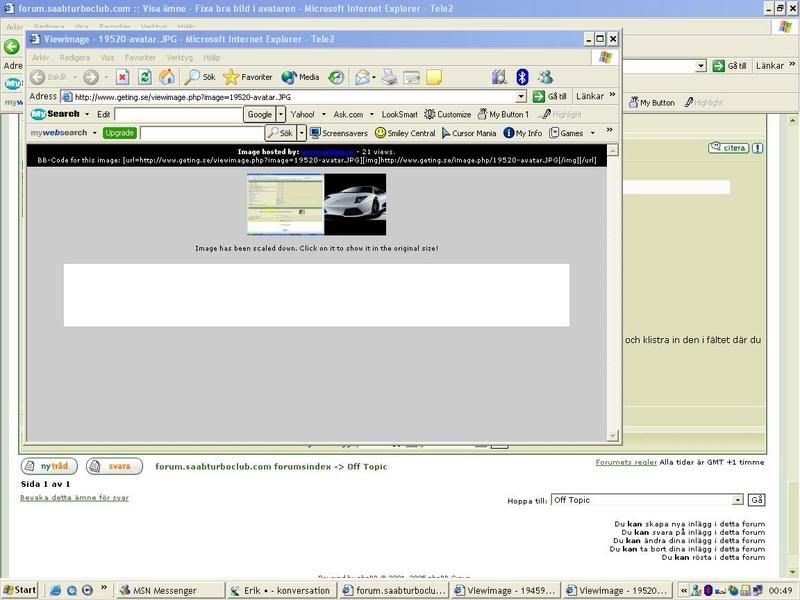
Task: Click the Bluetooth icon in toolbar
Action: click(x=521, y=77)
